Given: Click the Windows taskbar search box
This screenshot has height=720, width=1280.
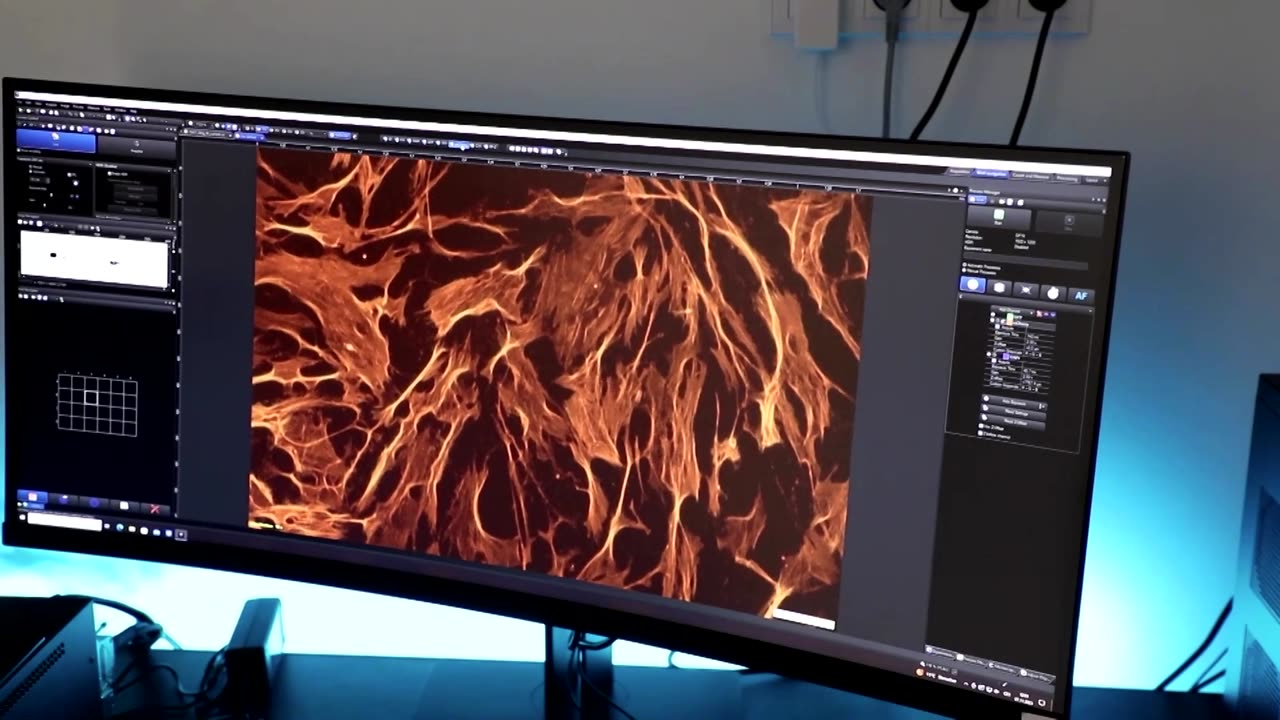Looking at the screenshot, I should click(64, 522).
